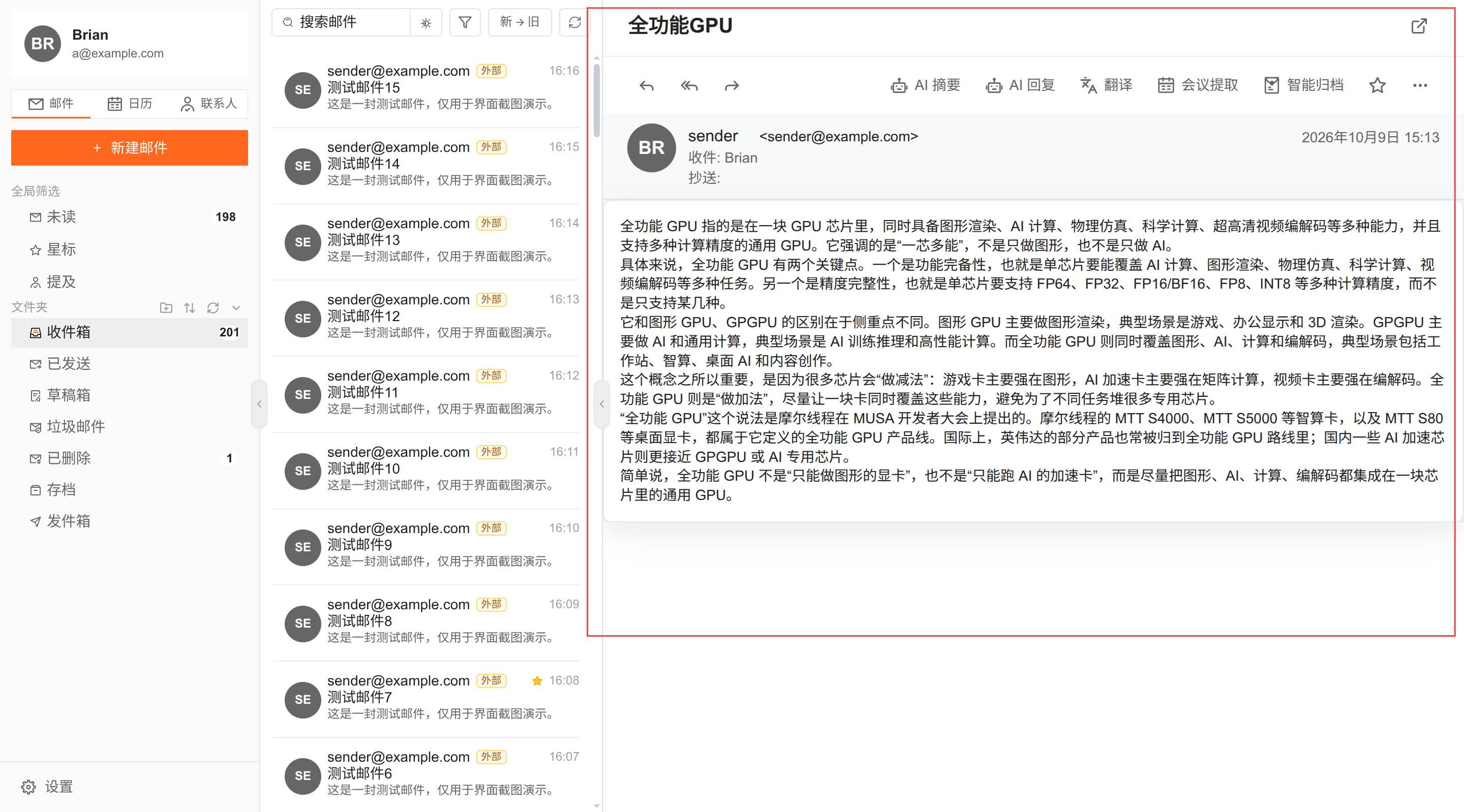The image size is (1464, 812).
Task: Switch to 联系人 tab
Action: [208, 104]
